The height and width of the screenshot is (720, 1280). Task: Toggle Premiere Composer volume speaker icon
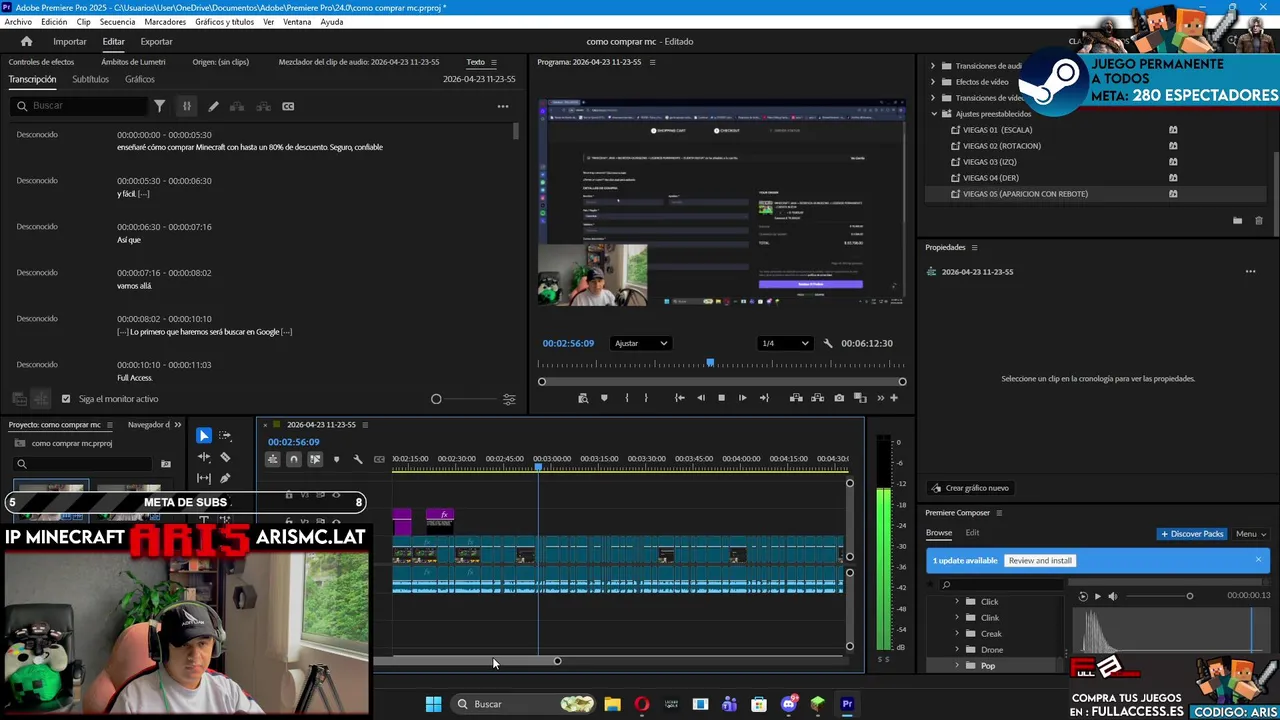[1113, 596]
